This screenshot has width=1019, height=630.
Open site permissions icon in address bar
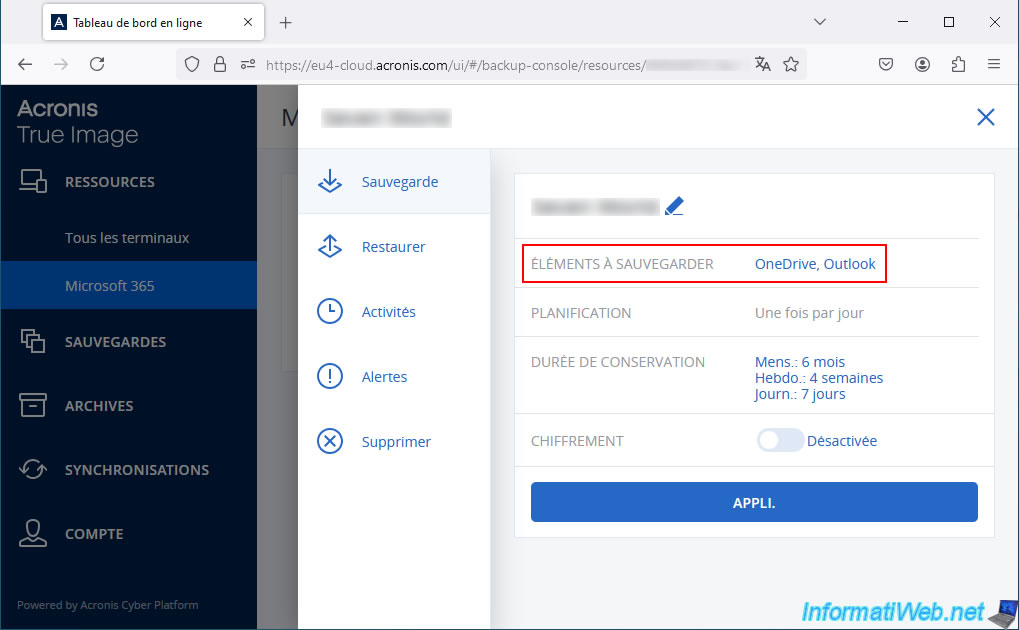248,64
